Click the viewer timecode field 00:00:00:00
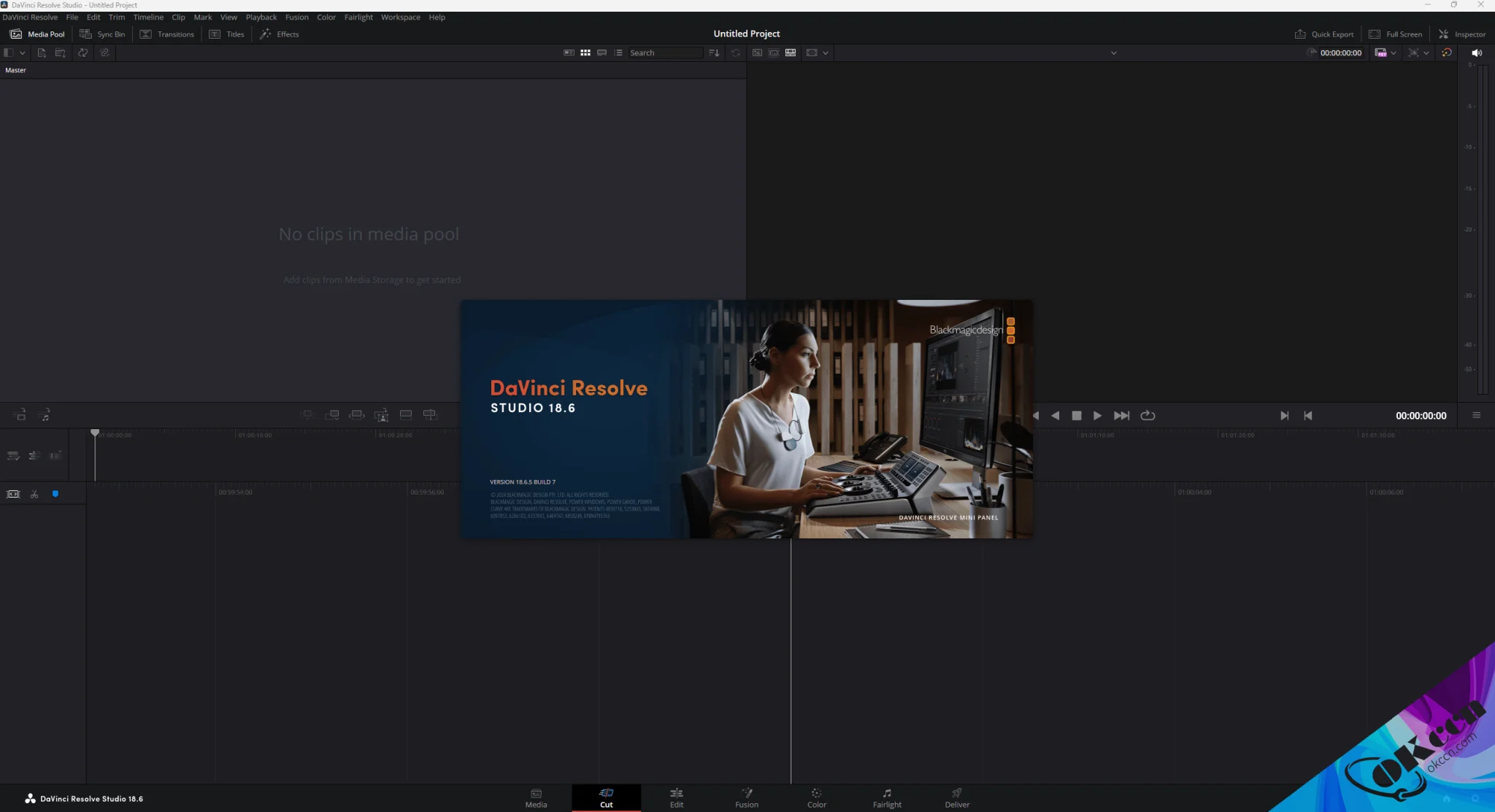 pos(1340,53)
